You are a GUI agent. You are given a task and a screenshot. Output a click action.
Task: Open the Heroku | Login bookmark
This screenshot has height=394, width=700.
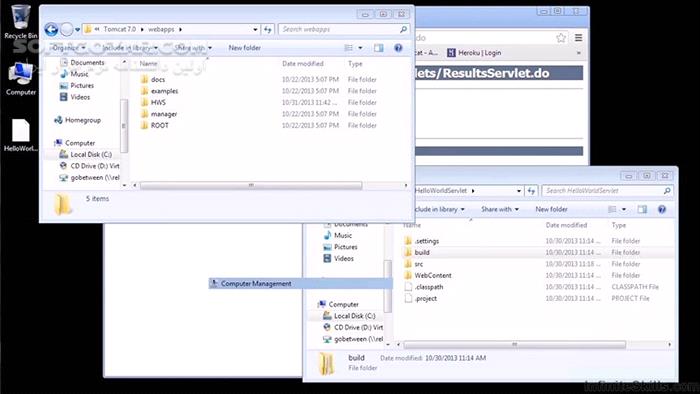(x=474, y=53)
